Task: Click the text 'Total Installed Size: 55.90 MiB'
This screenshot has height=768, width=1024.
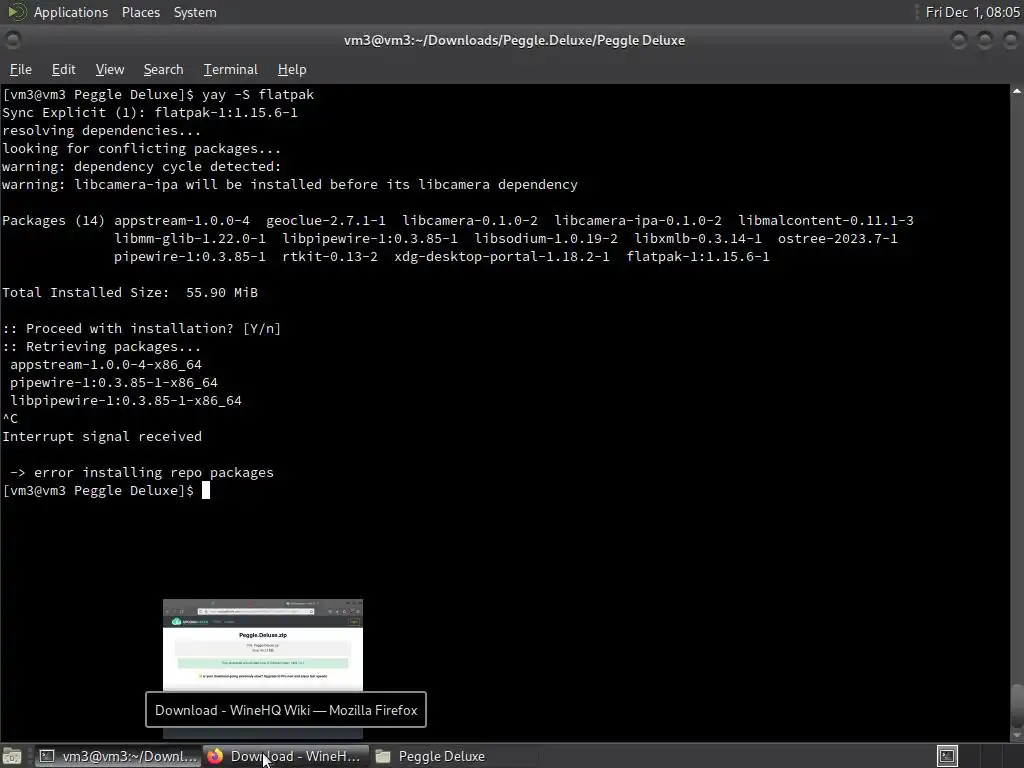Action: tap(130, 293)
